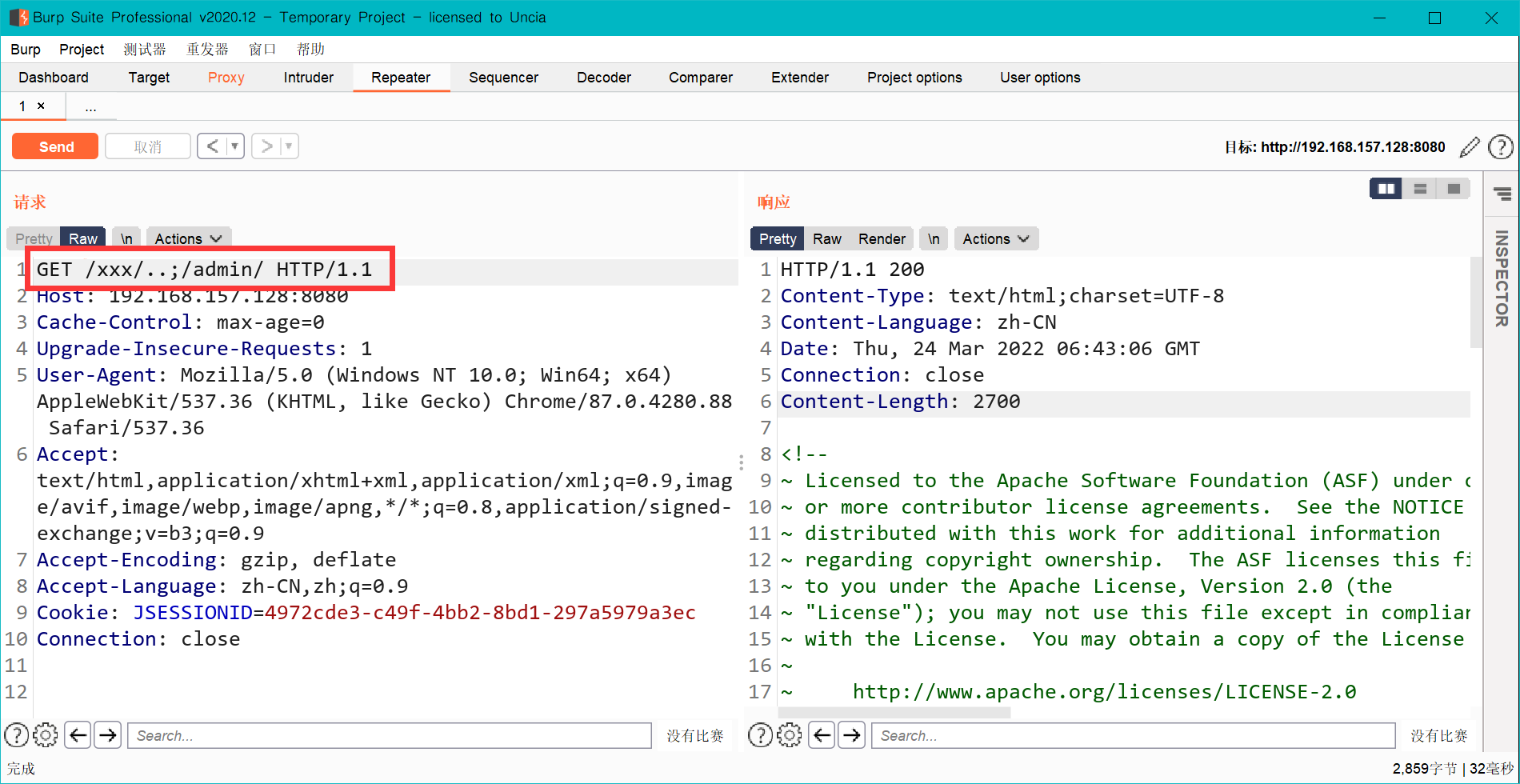This screenshot has height=784, width=1520.
Task: Click the Burp Suite title bar logo
Action: coord(18,18)
